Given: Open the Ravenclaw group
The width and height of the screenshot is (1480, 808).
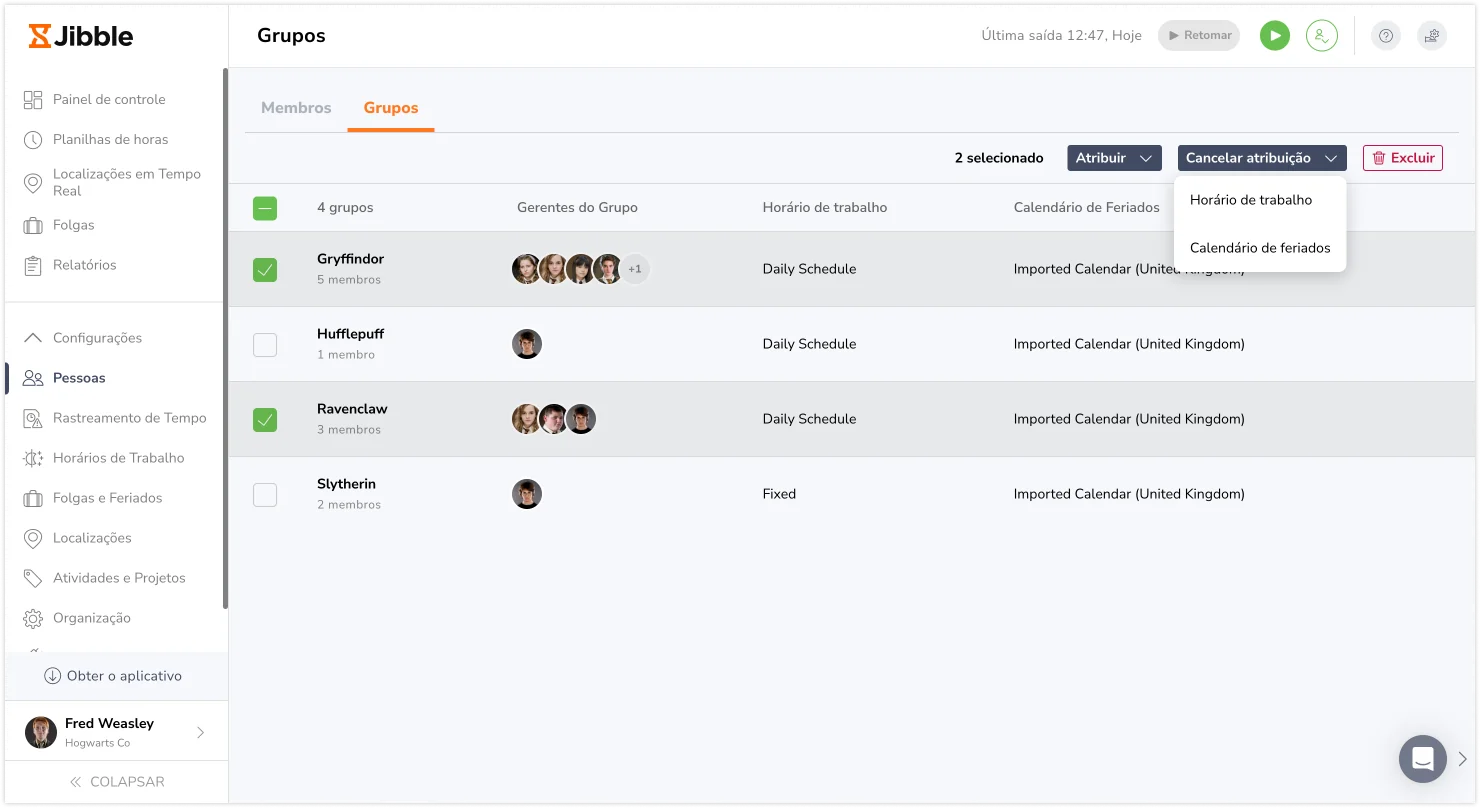Looking at the screenshot, I should pos(352,409).
